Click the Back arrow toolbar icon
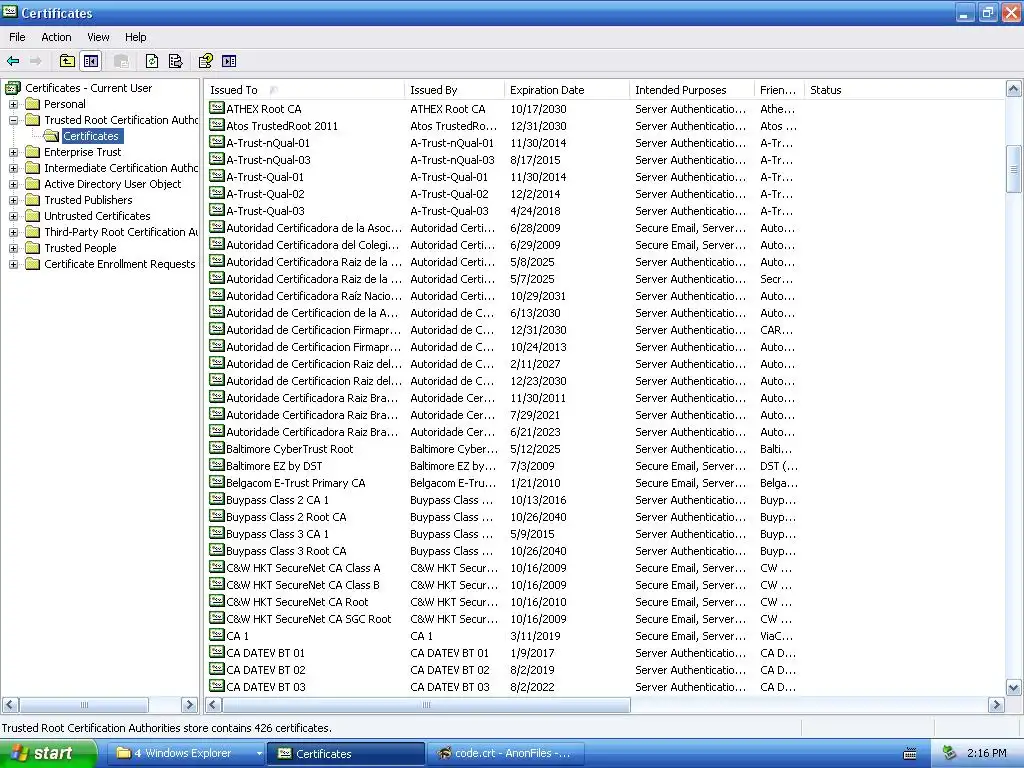1024x768 pixels. 13,61
